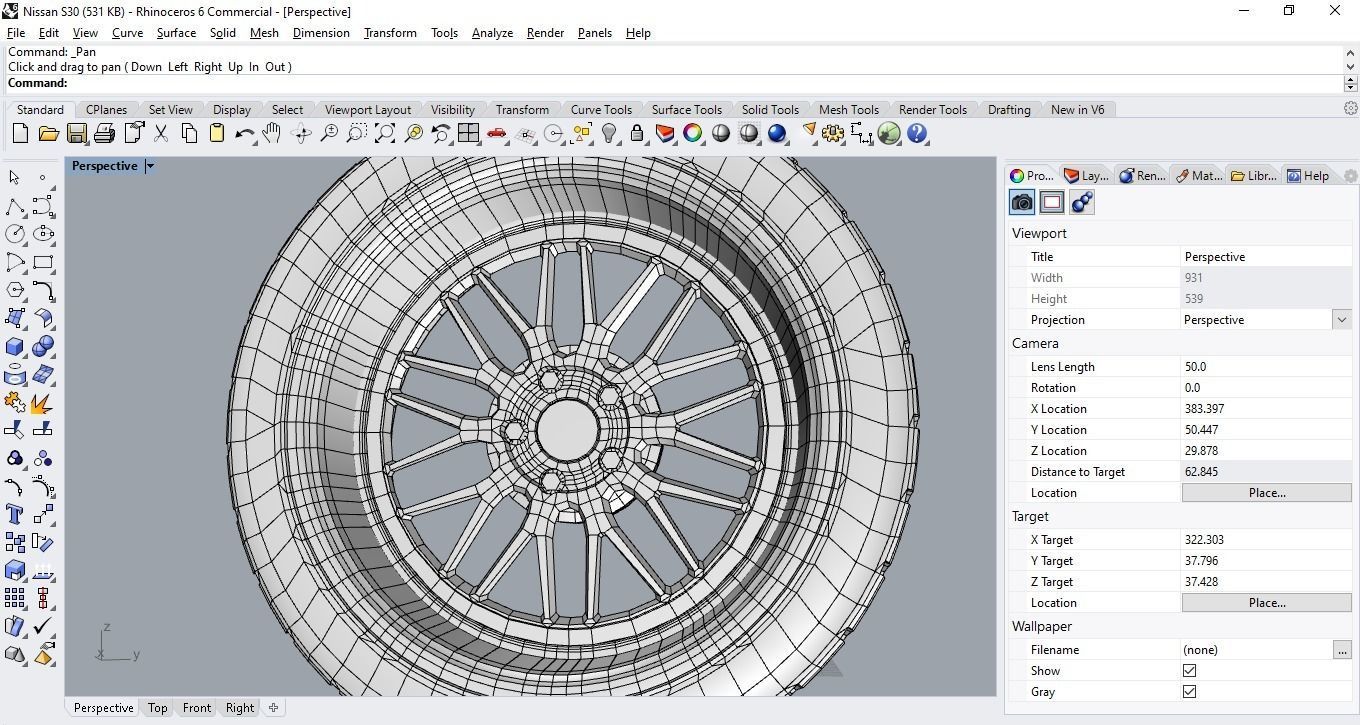Viewport: 1360px width, 725px height.
Task: Click the Left pan option in command prompt
Action: click(178, 67)
